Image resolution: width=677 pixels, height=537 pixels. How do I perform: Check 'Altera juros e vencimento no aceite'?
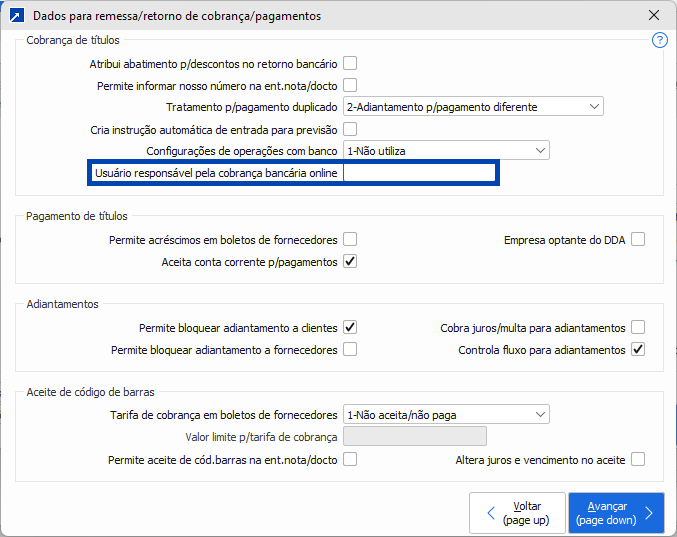(638, 460)
